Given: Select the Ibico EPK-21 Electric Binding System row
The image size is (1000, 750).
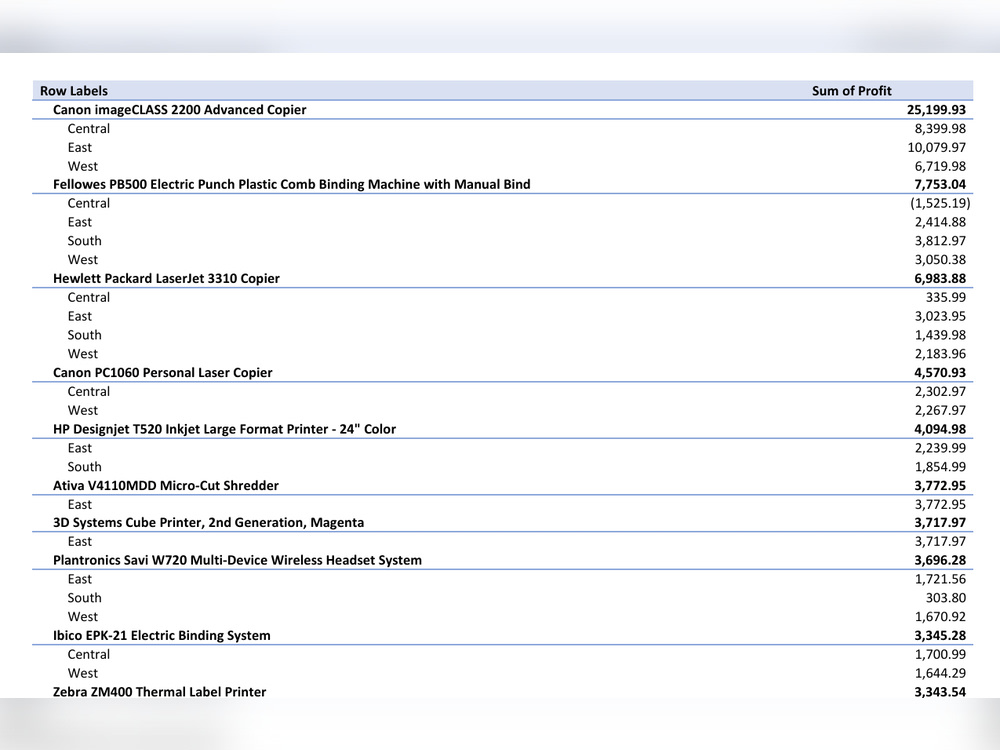Looking at the screenshot, I should pos(503,636).
